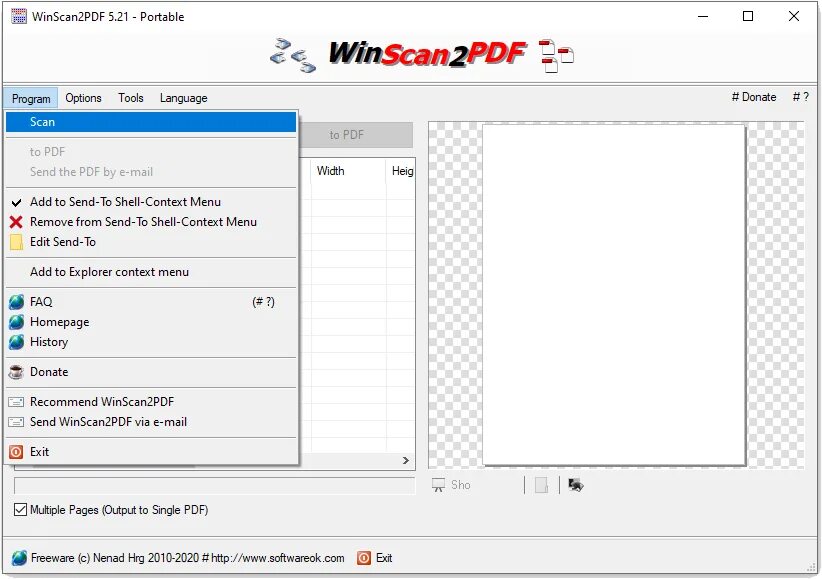
Task: Click the coffee cup Donate icon
Action: pos(16,372)
